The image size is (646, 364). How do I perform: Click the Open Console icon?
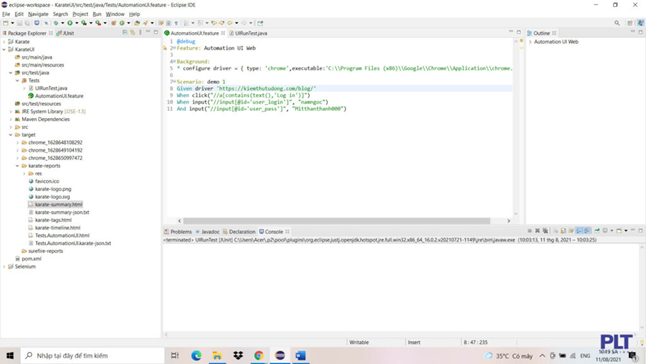[619, 231]
